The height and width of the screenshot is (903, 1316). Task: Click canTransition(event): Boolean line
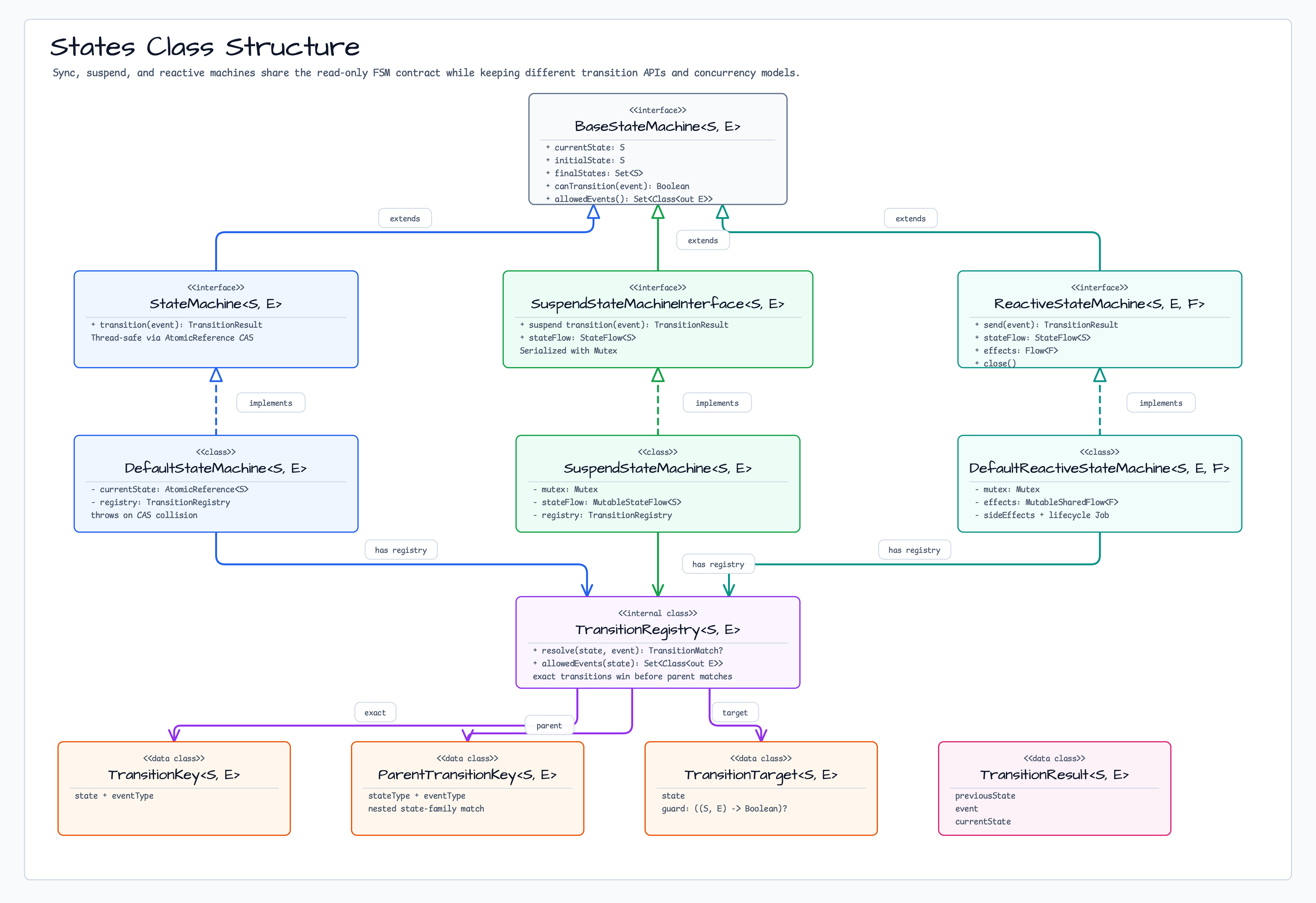(617, 186)
